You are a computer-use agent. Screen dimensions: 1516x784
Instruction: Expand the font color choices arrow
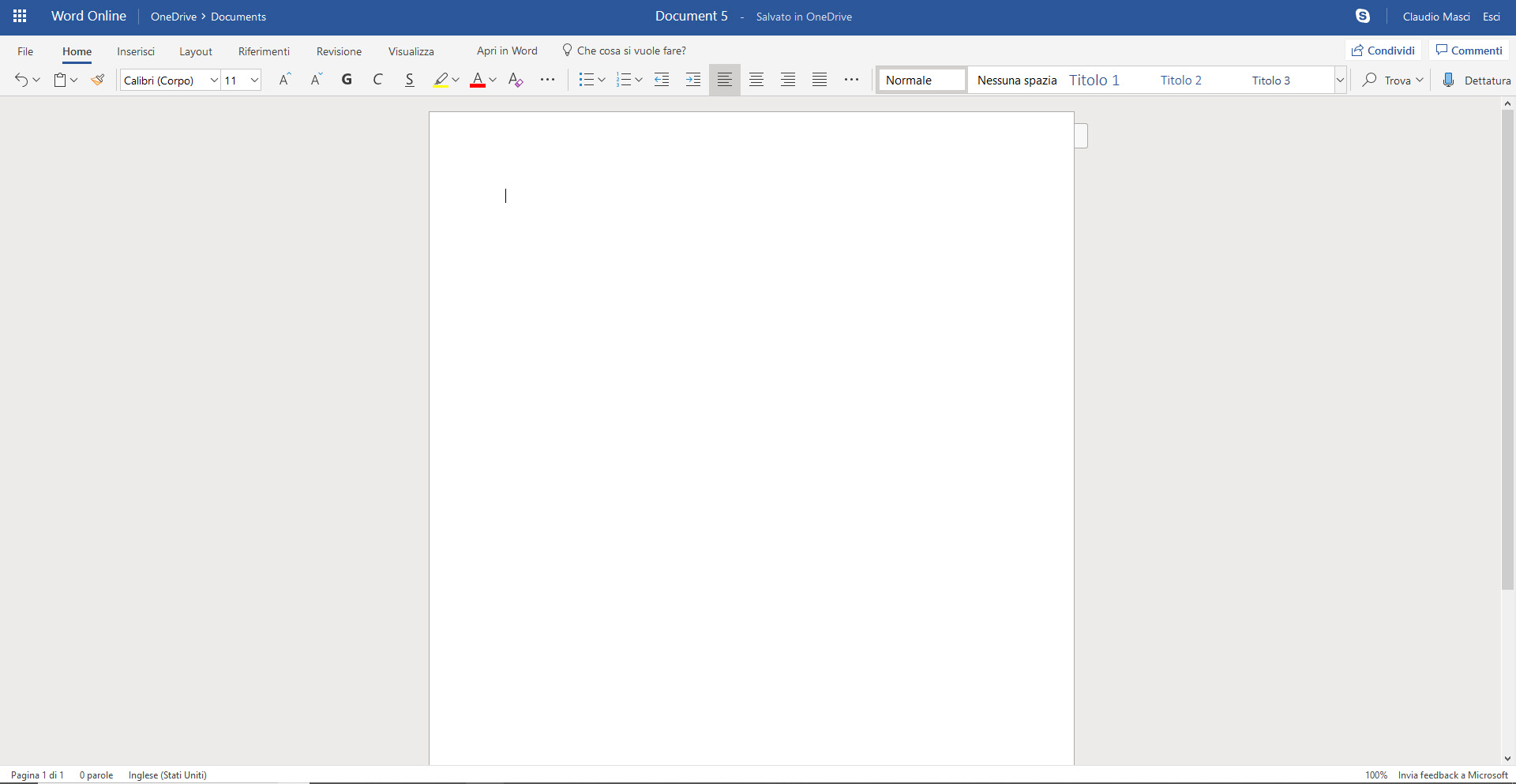pyautogui.click(x=492, y=79)
